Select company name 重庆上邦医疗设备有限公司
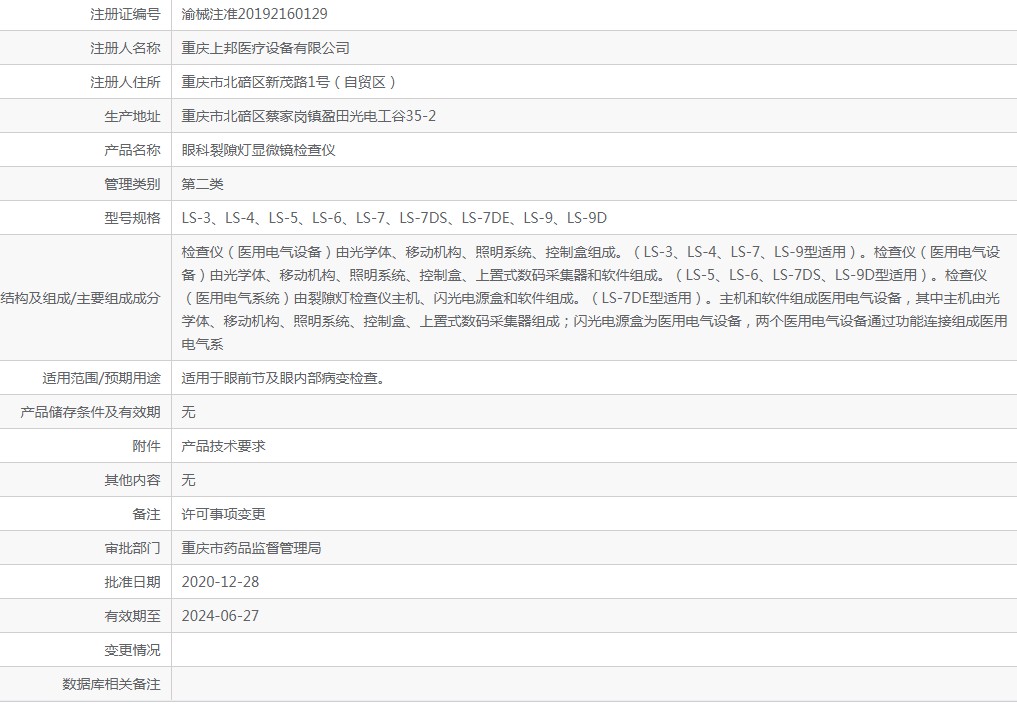 click(265, 48)
